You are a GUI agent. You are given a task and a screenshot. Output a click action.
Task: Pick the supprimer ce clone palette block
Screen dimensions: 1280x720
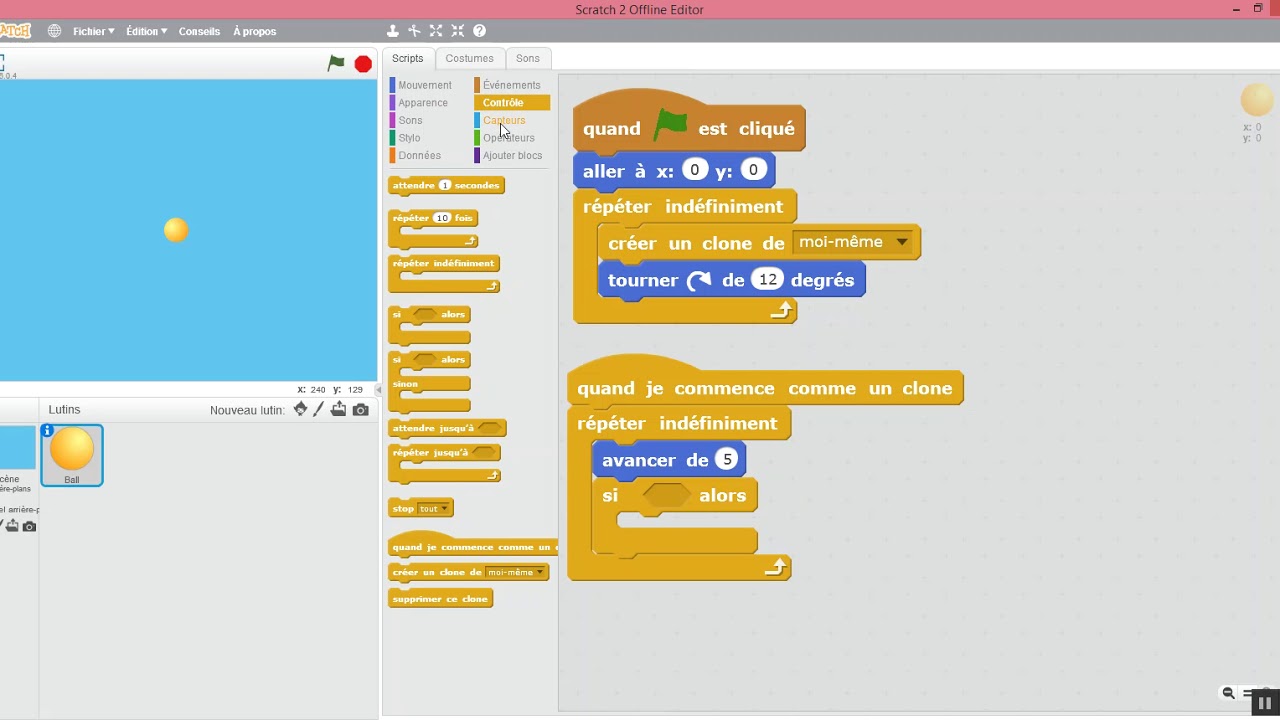coord(440,599)
